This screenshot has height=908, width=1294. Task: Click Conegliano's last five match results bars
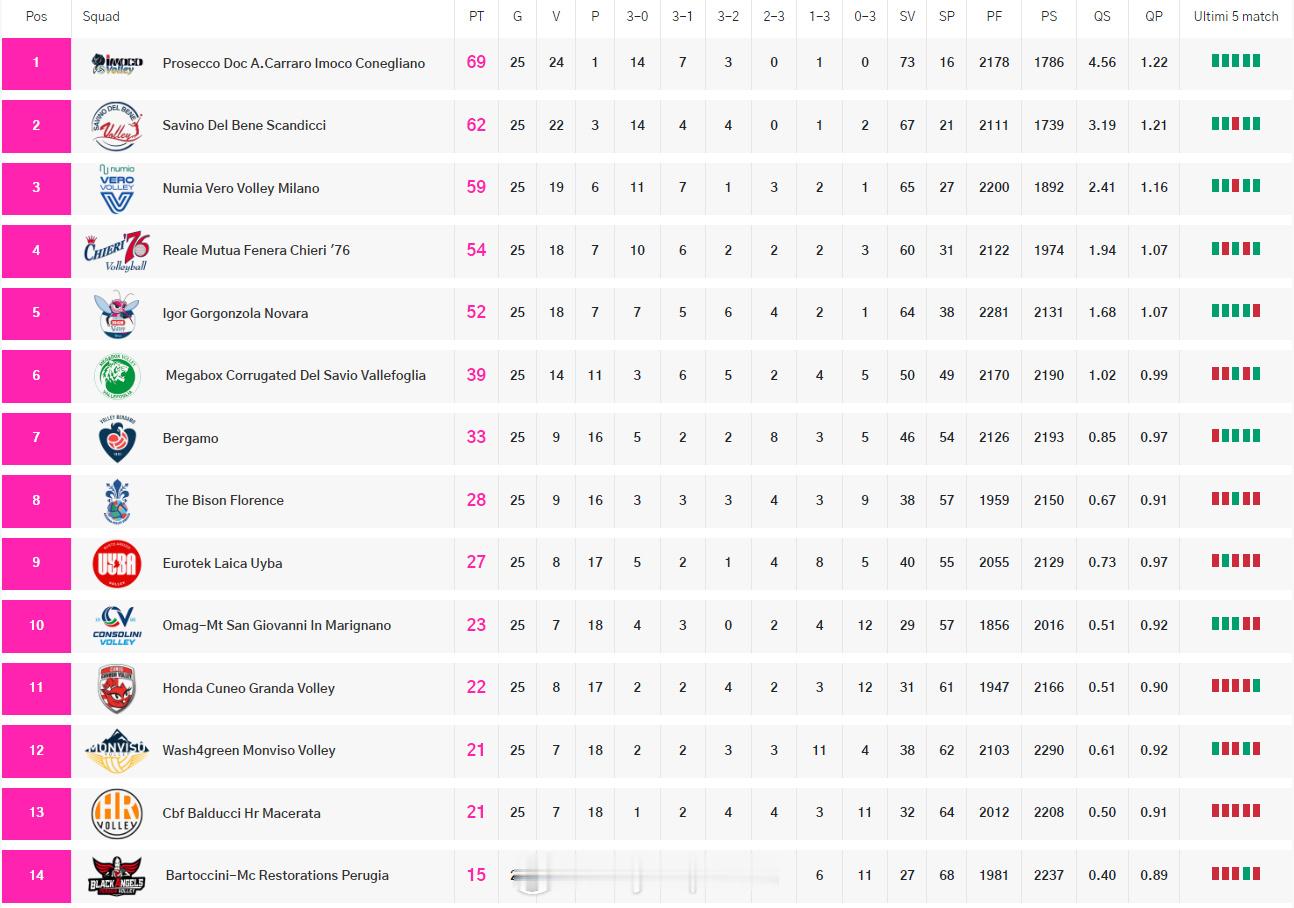coord(1236,61)
